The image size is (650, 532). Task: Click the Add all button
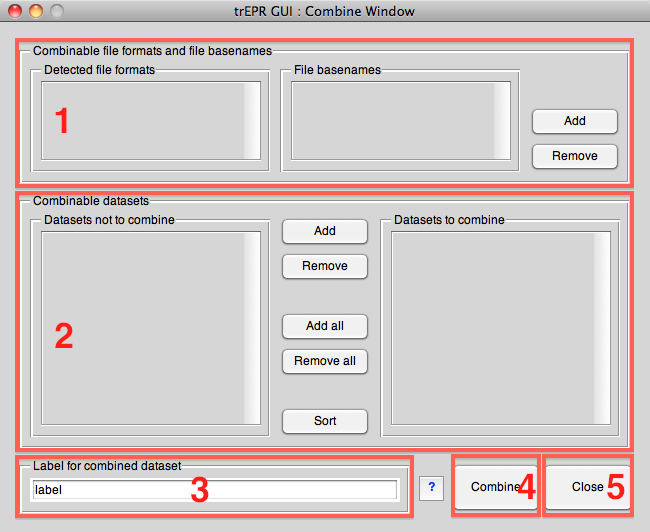[x=325, y=326]
